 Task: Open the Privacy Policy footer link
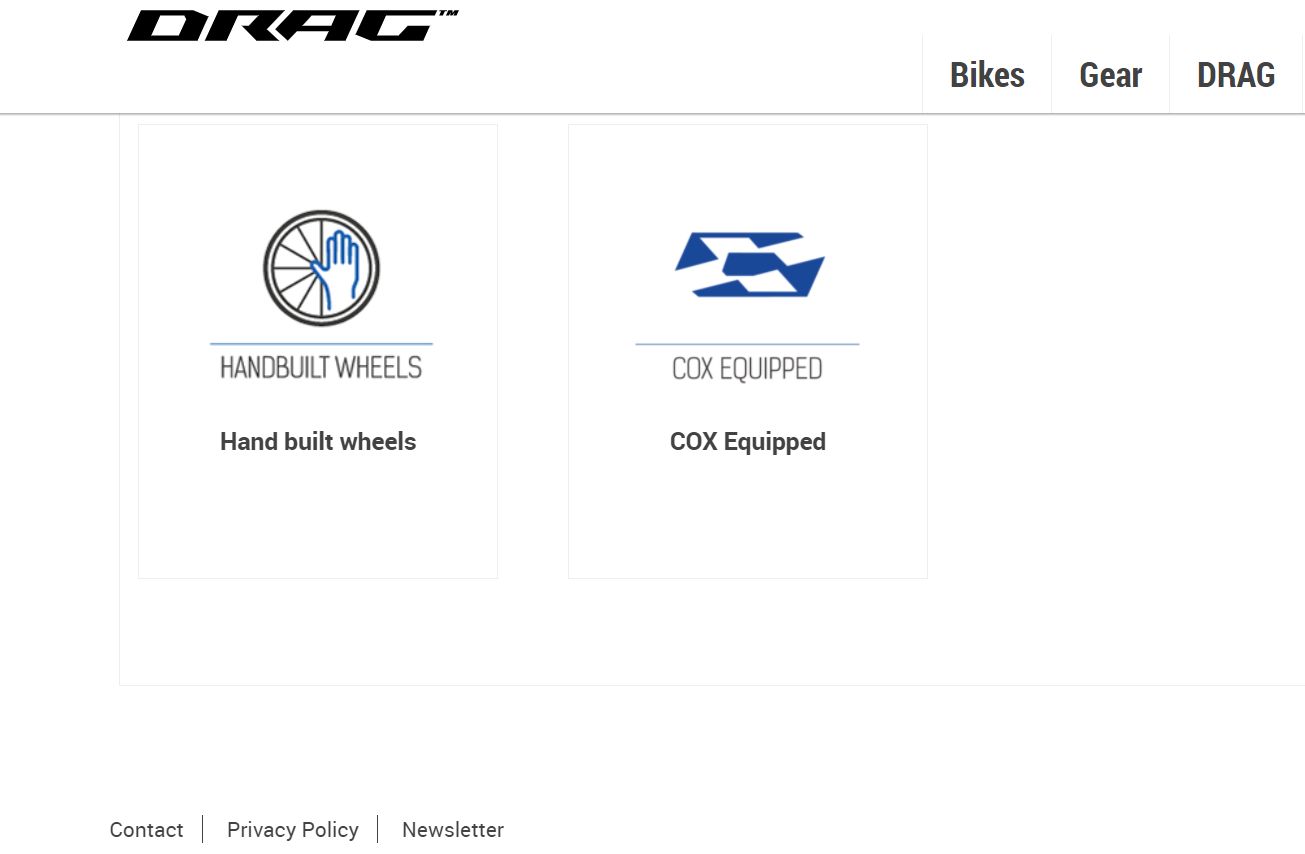[x=292, y=830]
